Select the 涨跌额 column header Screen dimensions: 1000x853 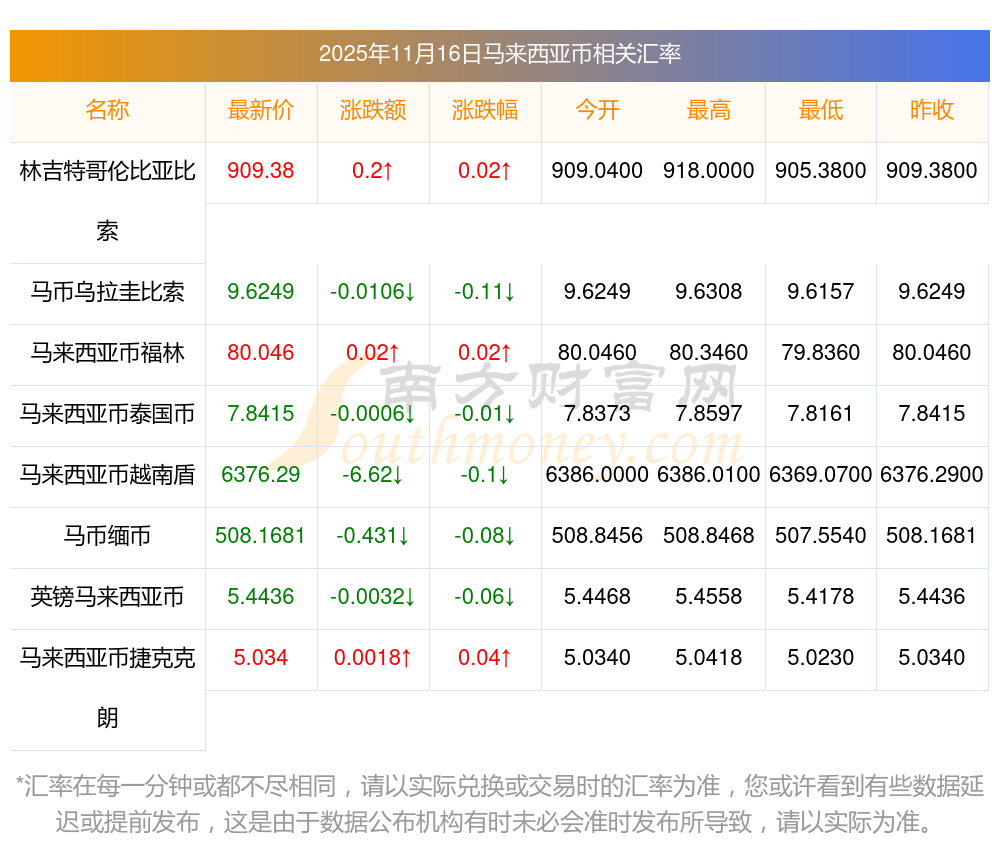[373, 110]
